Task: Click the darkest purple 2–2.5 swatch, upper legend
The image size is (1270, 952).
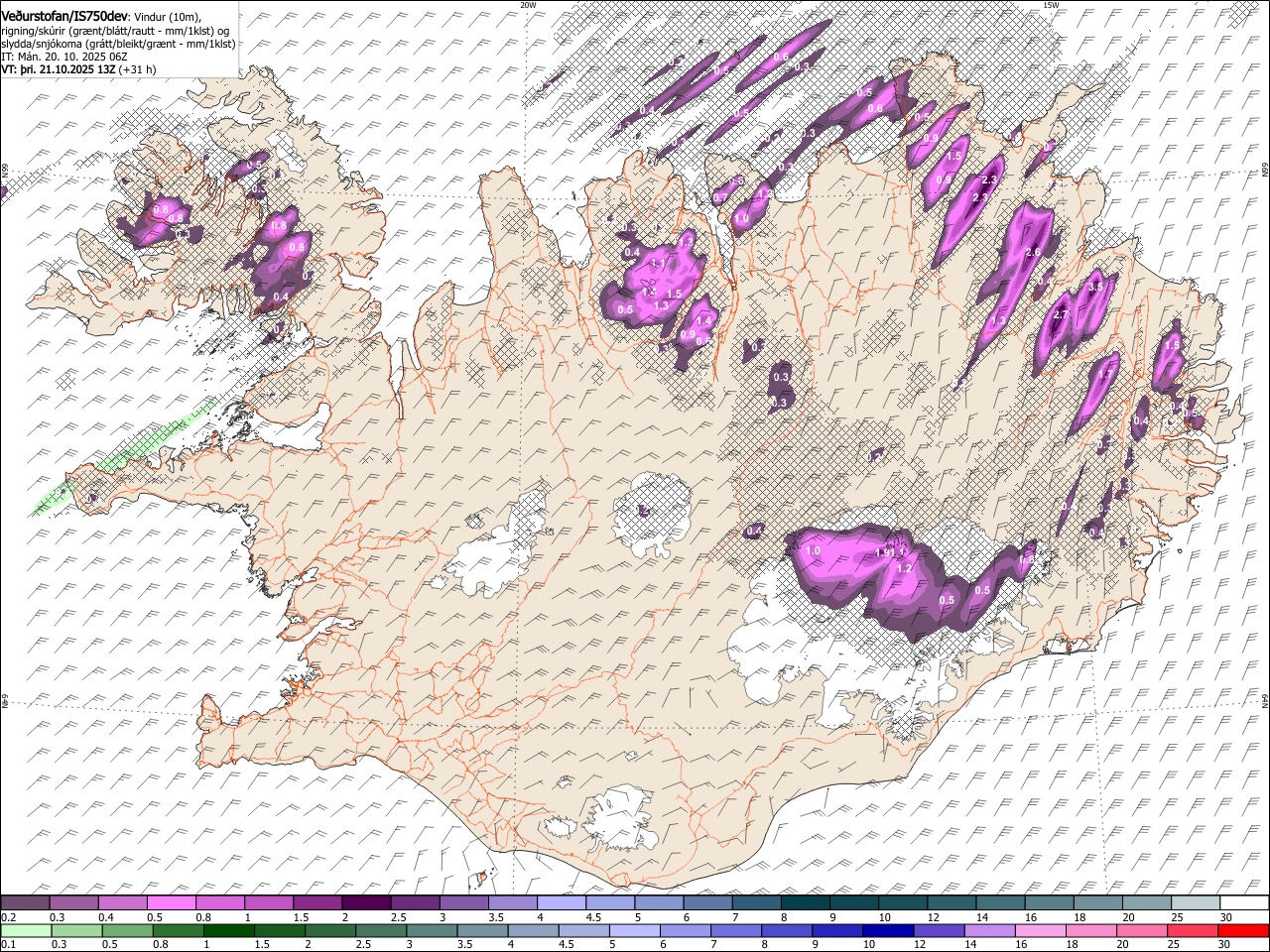Action: pos(366,903)
